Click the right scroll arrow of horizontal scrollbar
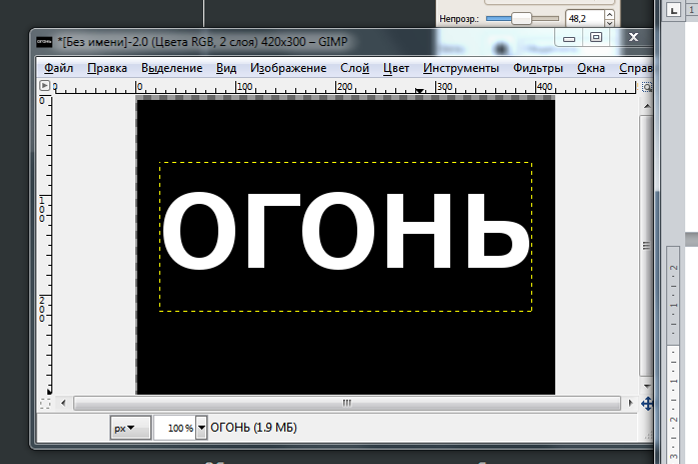This screenshot has height=464, width=698. tap(630, 403)
